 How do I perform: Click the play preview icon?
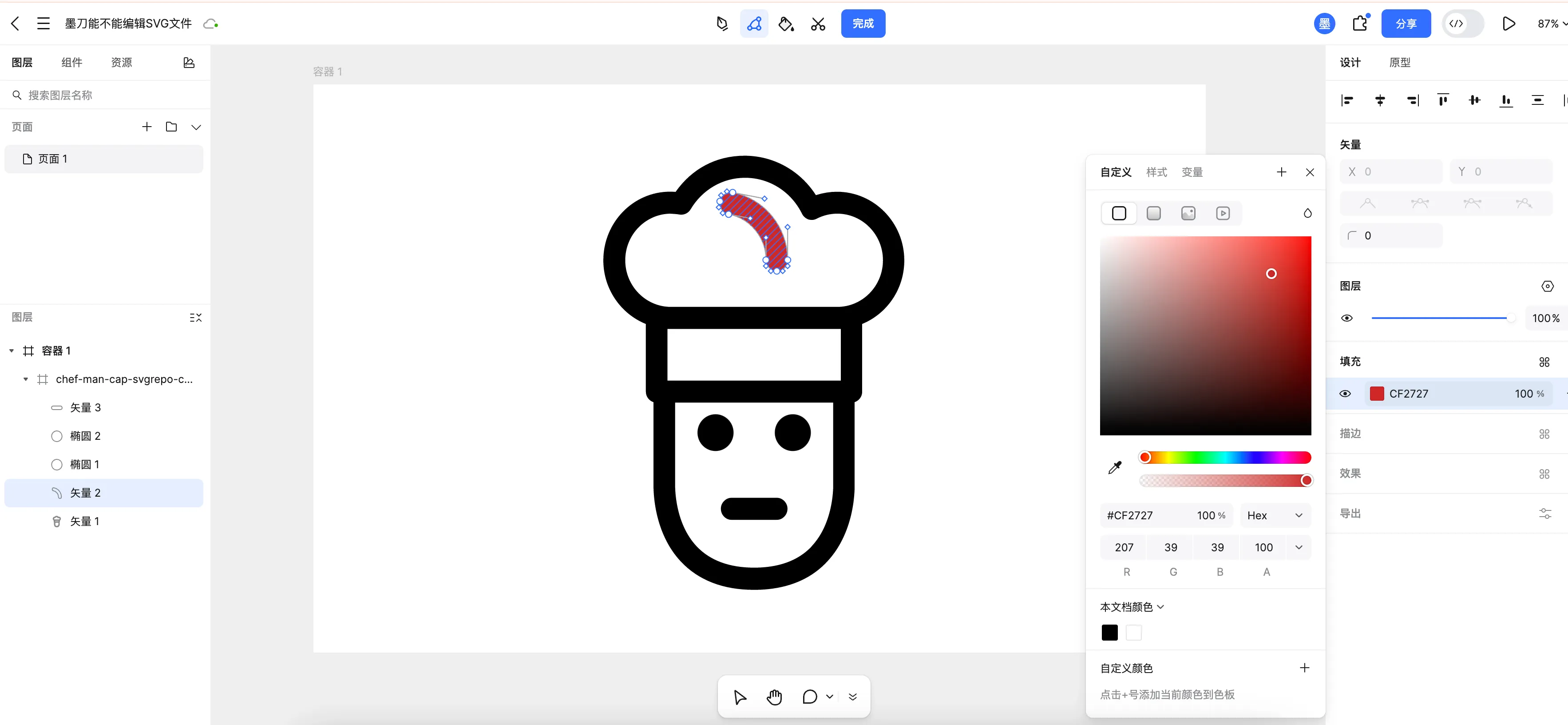[1509, 24]
